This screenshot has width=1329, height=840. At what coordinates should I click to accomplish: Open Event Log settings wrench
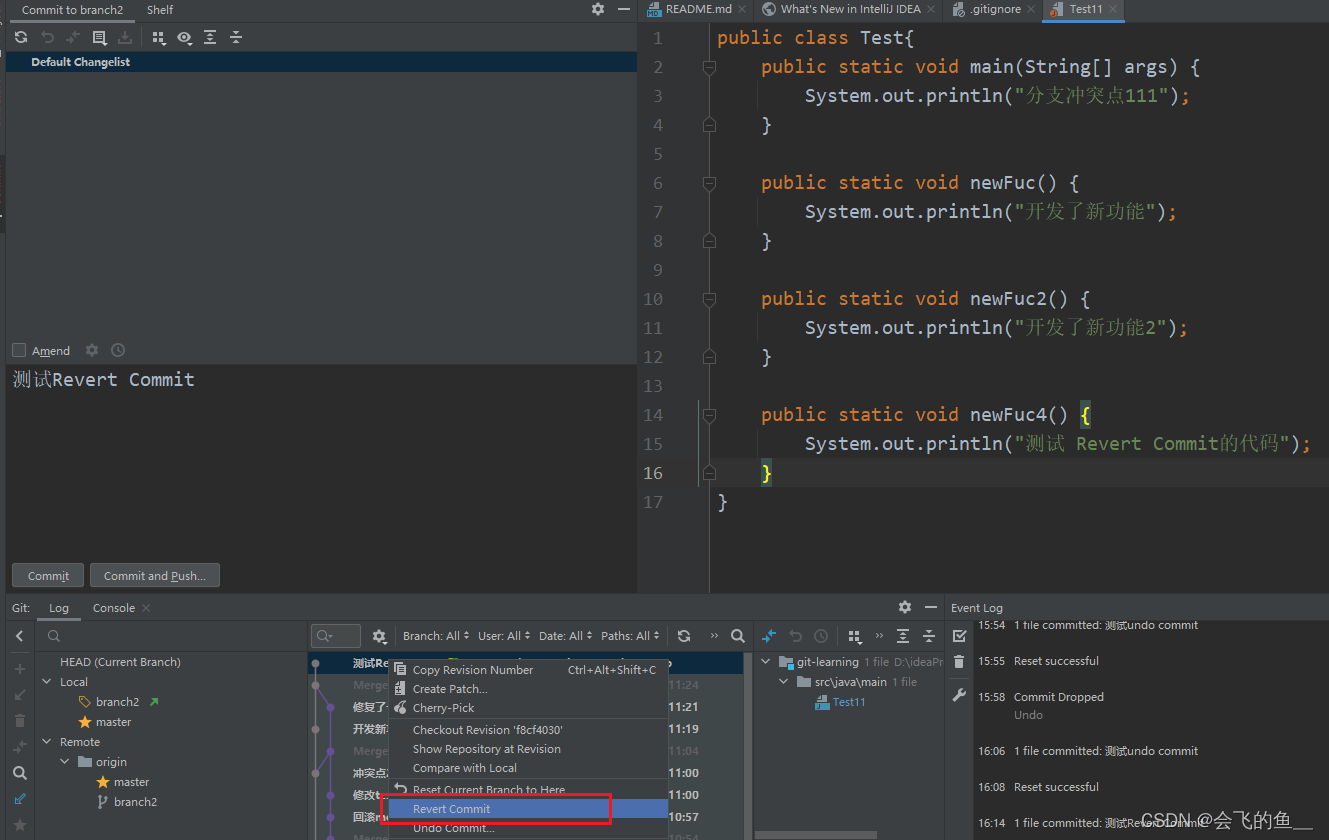click(x=959, y=695)
